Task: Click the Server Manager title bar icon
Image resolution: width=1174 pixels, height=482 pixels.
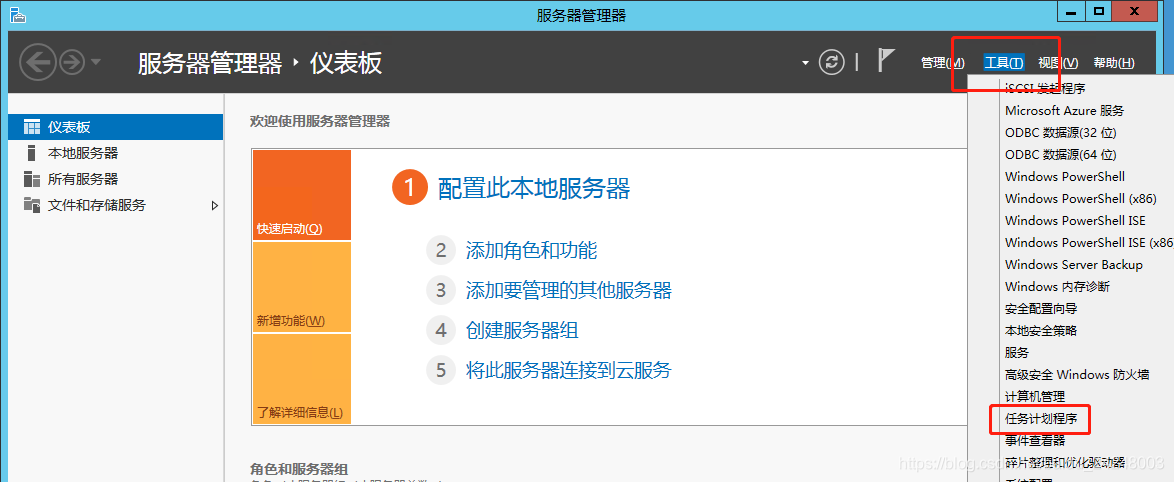Action: click(x=17, y=15)
